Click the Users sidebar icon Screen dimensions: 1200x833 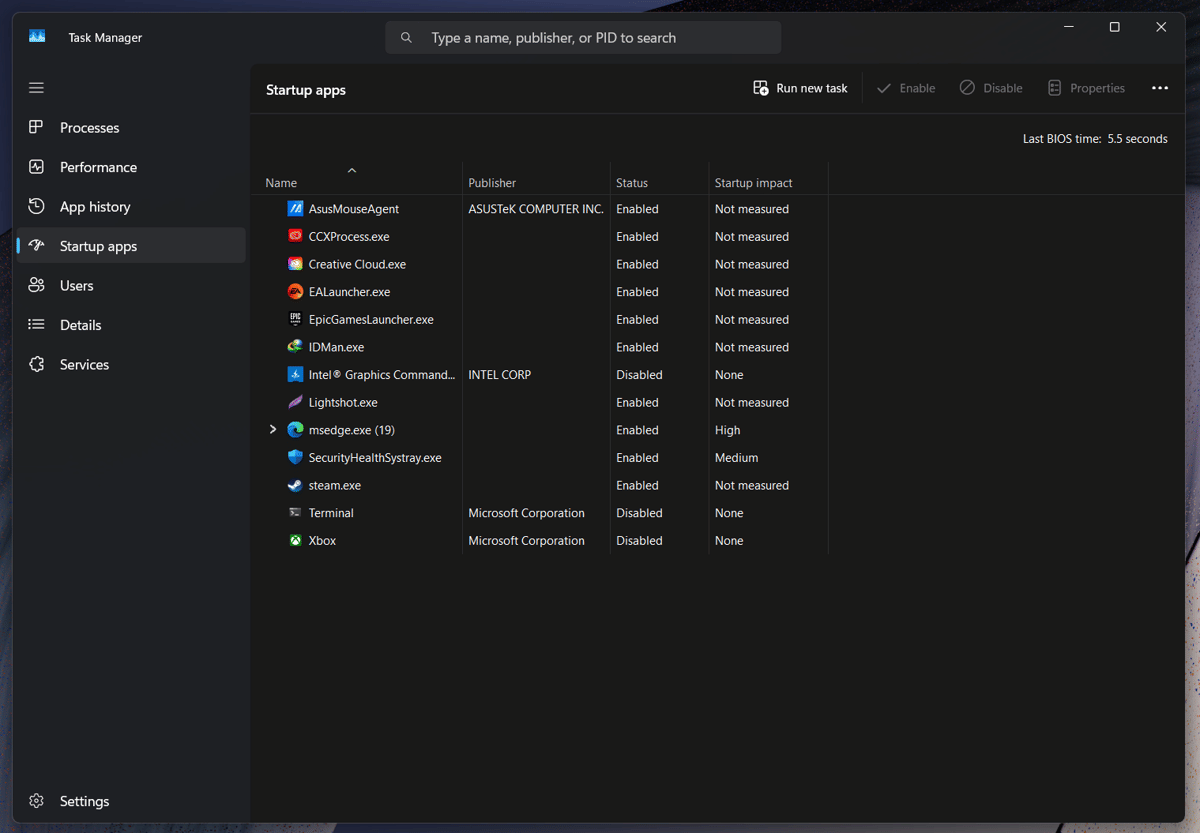coord(36,285)
